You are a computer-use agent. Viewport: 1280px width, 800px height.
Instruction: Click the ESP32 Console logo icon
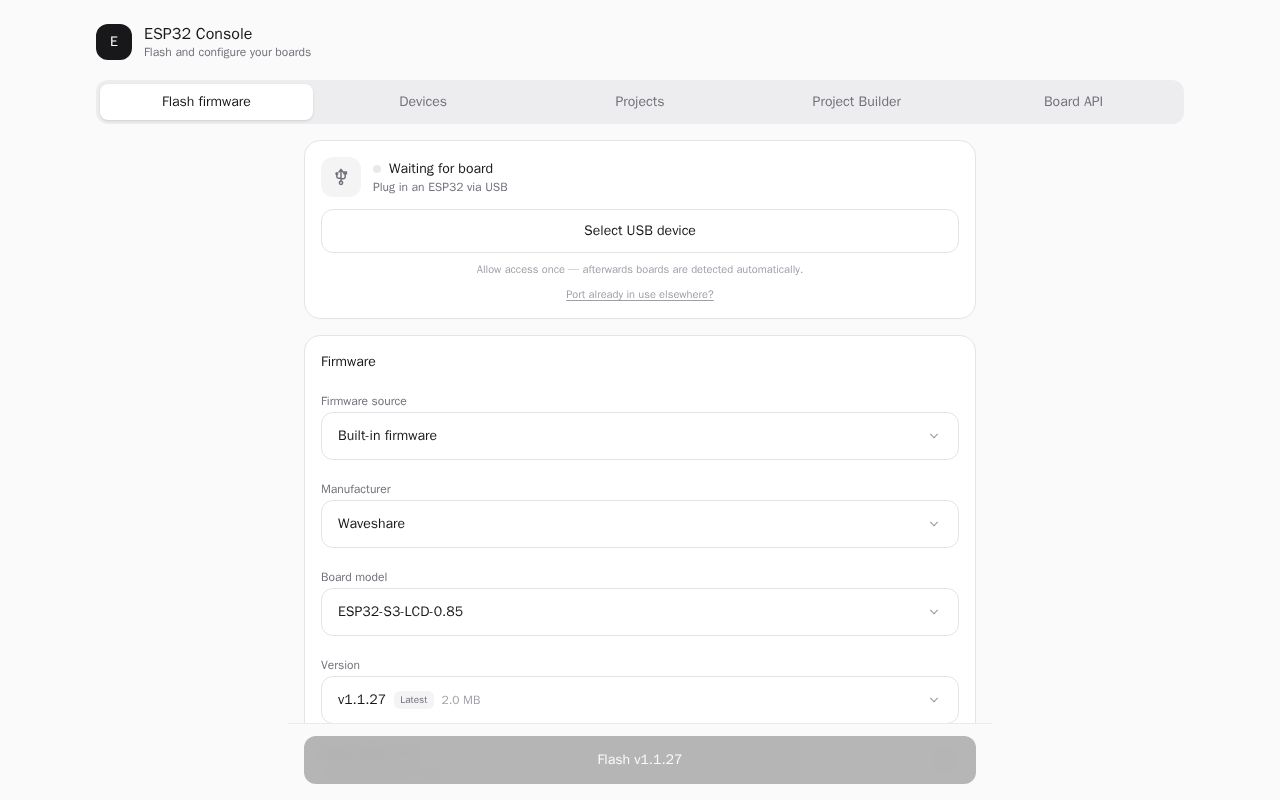point(114,42)
